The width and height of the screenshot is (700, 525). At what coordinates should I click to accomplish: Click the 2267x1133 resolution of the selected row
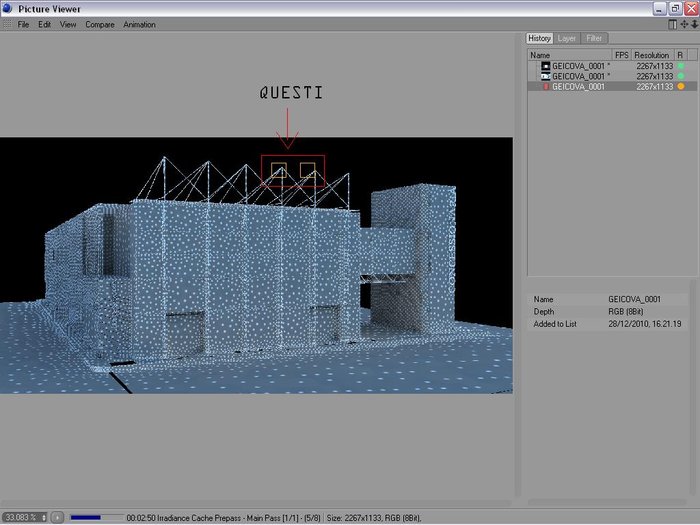[x=654, y=87]
